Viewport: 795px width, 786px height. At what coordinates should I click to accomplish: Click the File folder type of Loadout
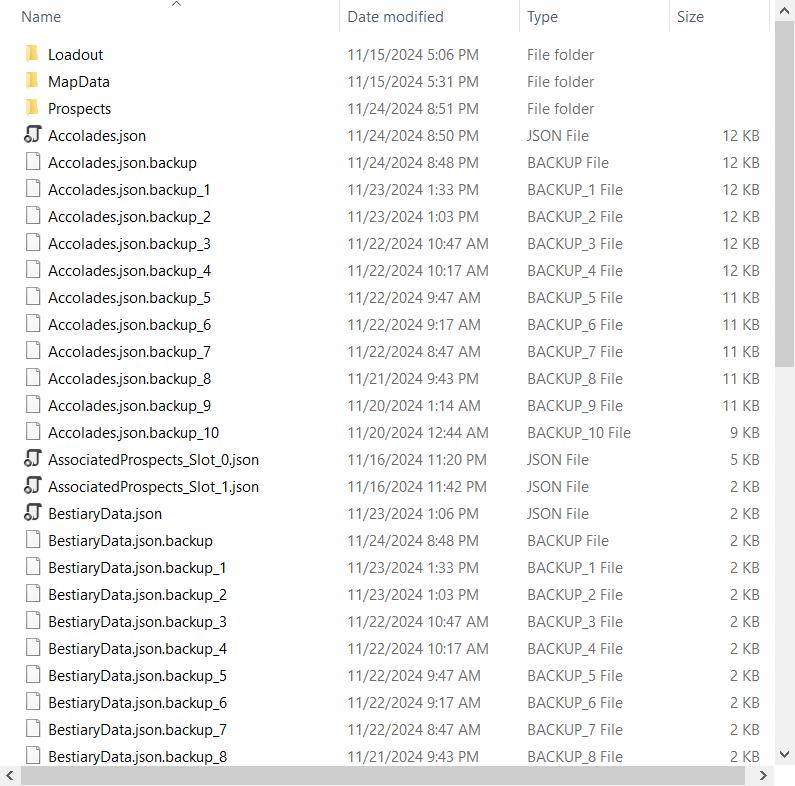pos(560,54)
